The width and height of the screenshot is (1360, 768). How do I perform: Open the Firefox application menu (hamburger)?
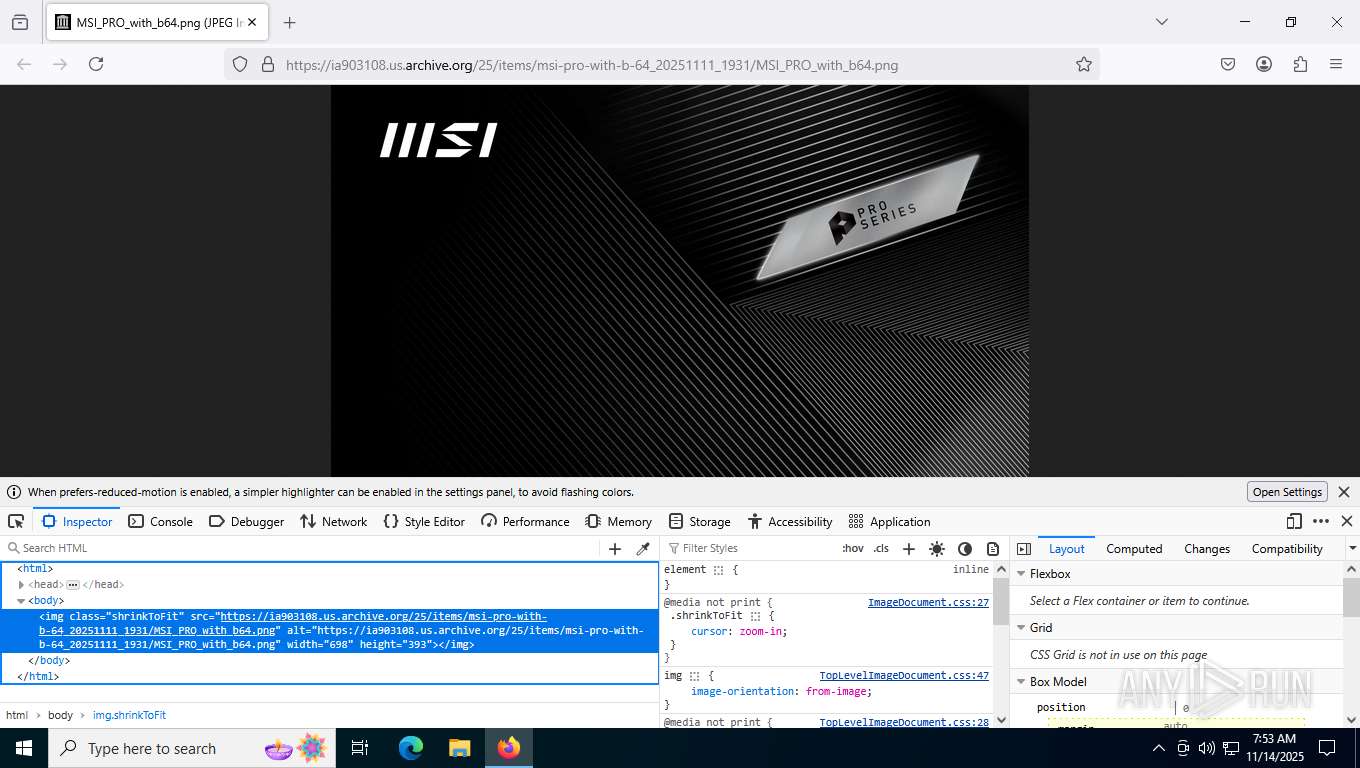pos(1336,64)
